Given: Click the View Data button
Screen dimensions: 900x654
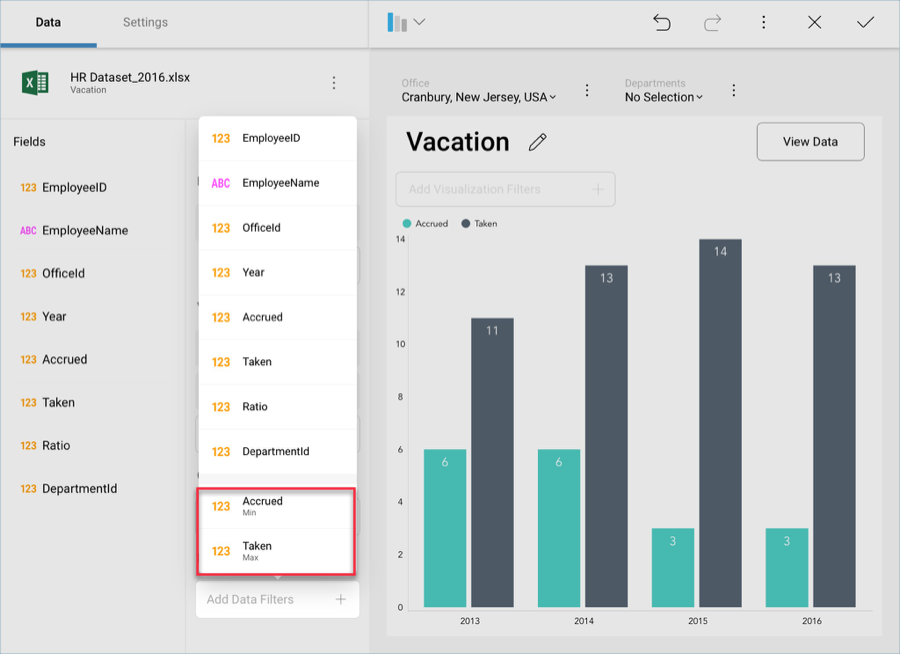Looking at the screenshot, I should 810,142.
